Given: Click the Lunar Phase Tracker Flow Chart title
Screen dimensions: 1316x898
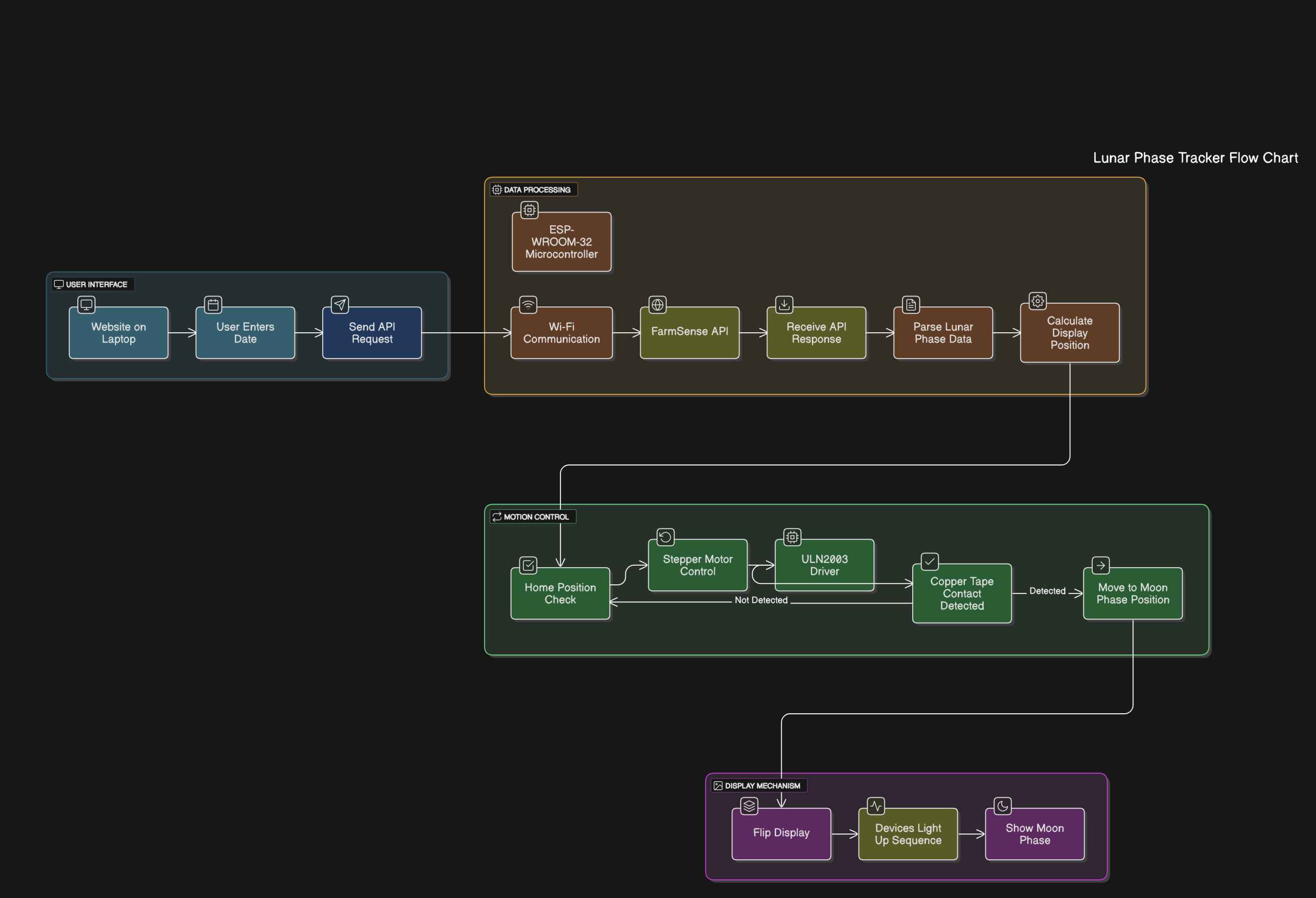Looking at the screenshot, I should click(1195, 158).
